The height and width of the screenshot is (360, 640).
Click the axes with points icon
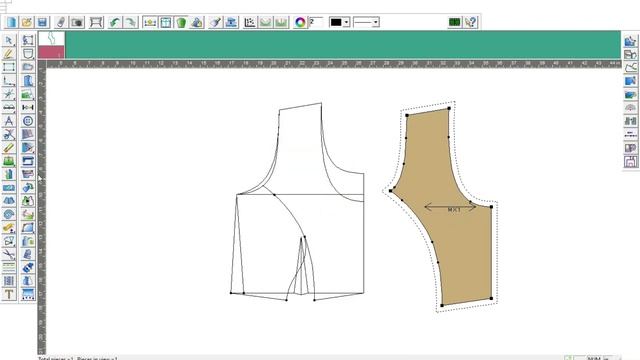pyautogui.click(x=250, y=22)
